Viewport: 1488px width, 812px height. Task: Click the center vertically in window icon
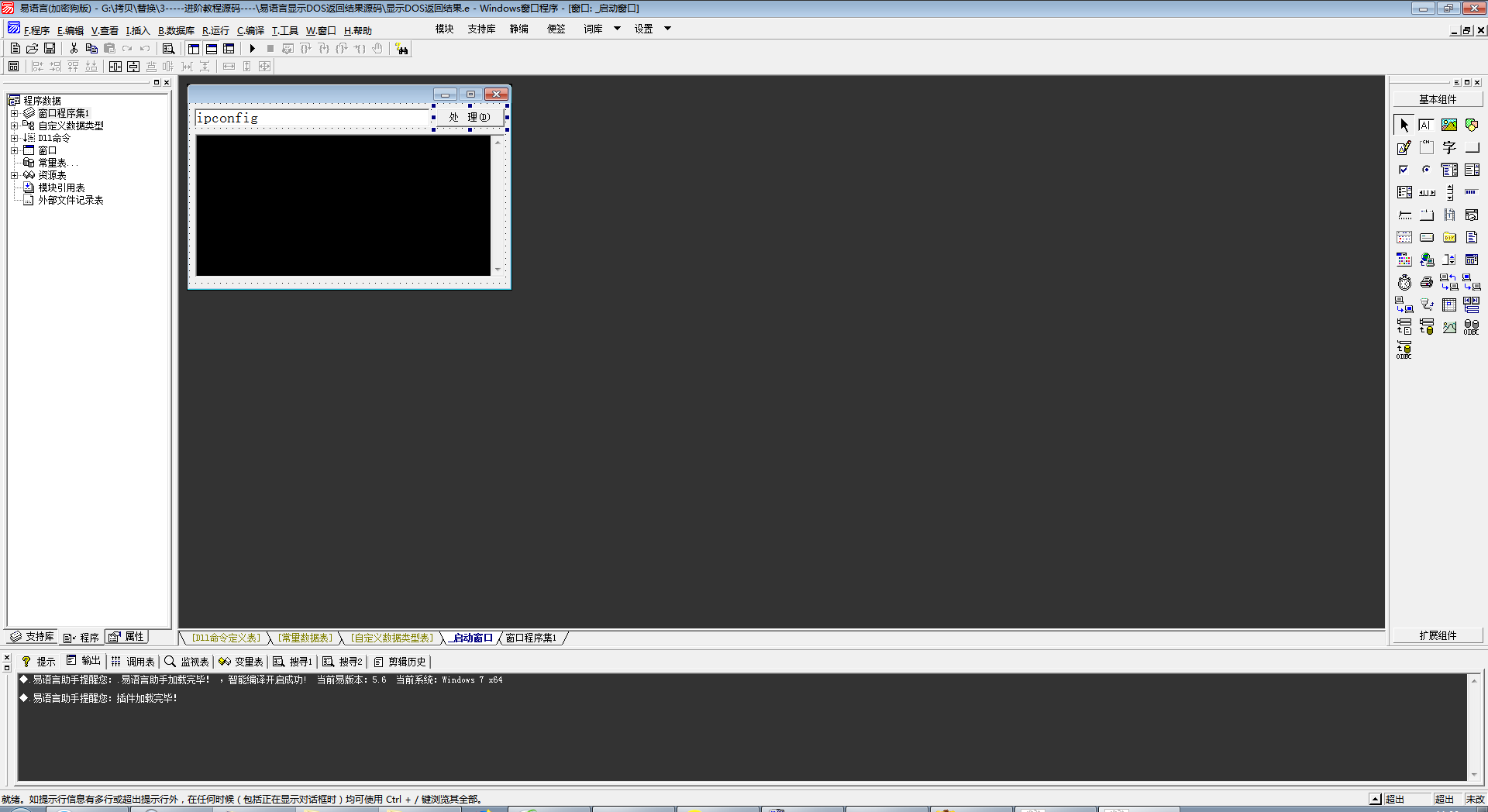(133, 67)
